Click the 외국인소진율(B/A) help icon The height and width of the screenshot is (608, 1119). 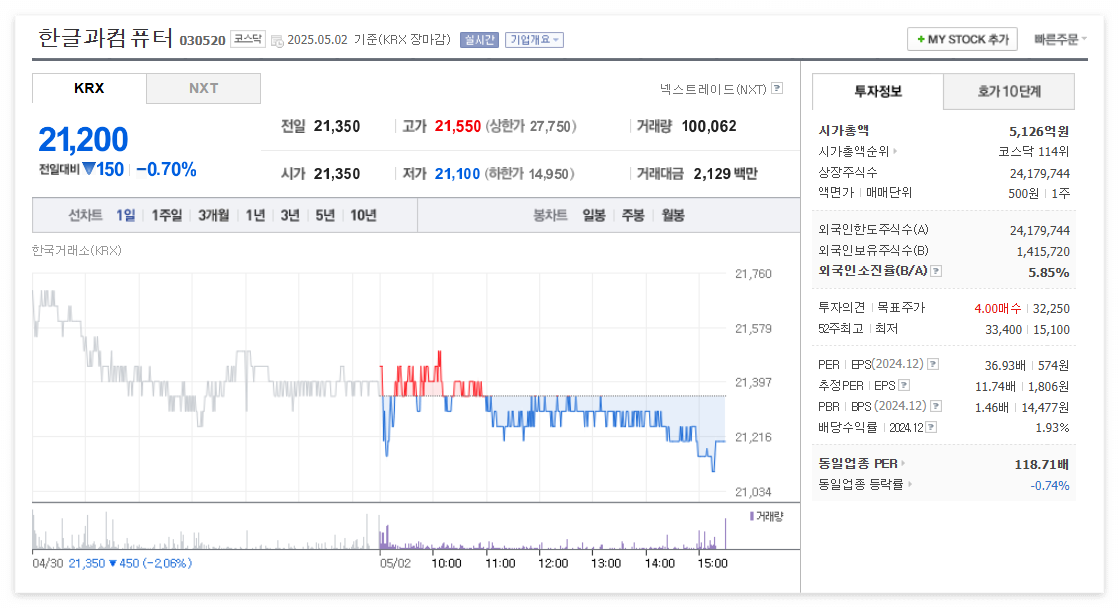click(937, 269)
